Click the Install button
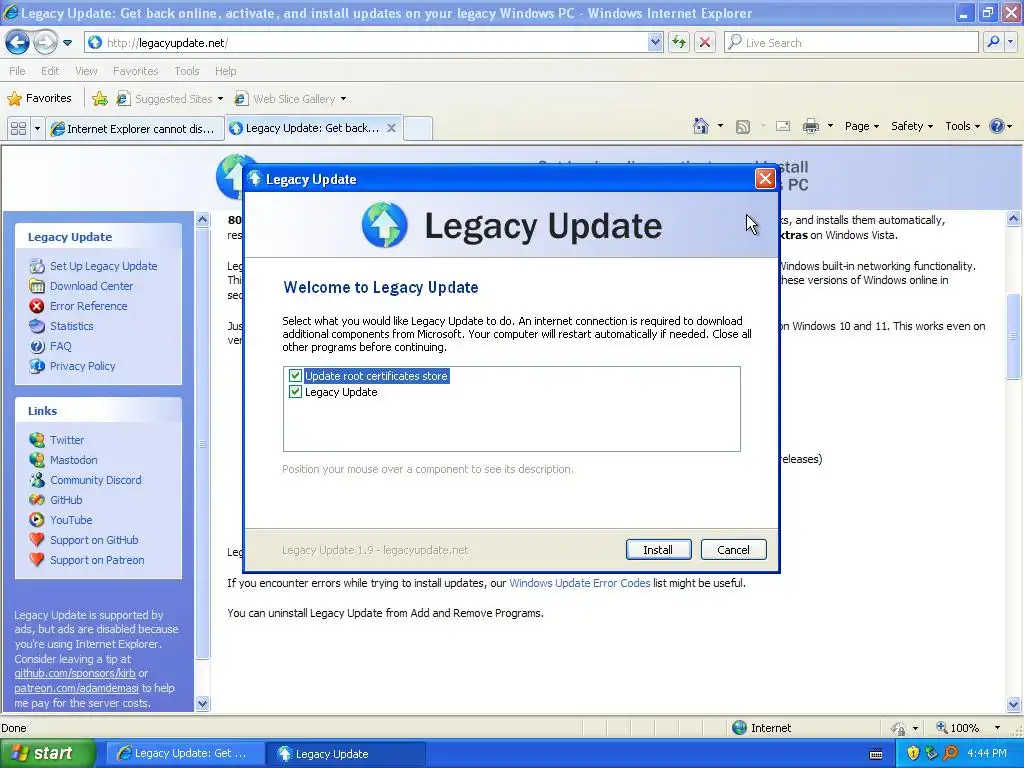The image size is (1024, 768). (658, 550)
